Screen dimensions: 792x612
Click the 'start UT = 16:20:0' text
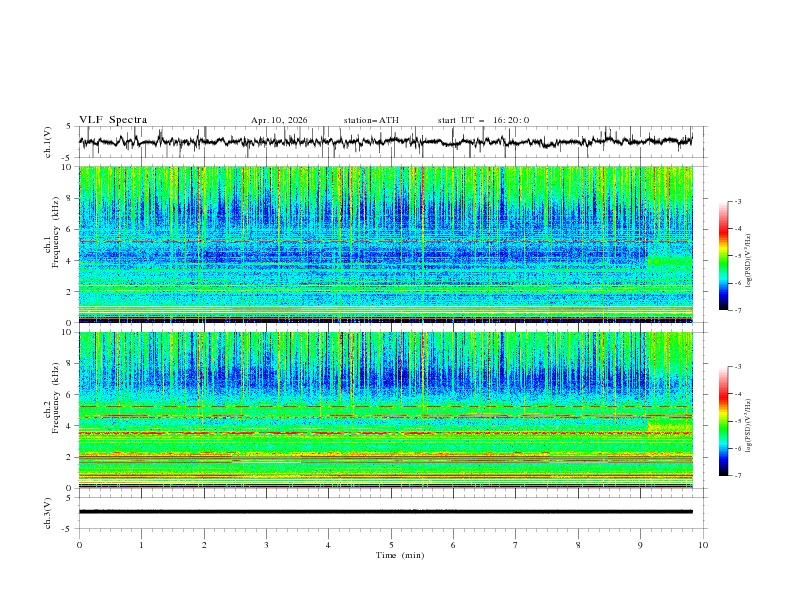483,121
